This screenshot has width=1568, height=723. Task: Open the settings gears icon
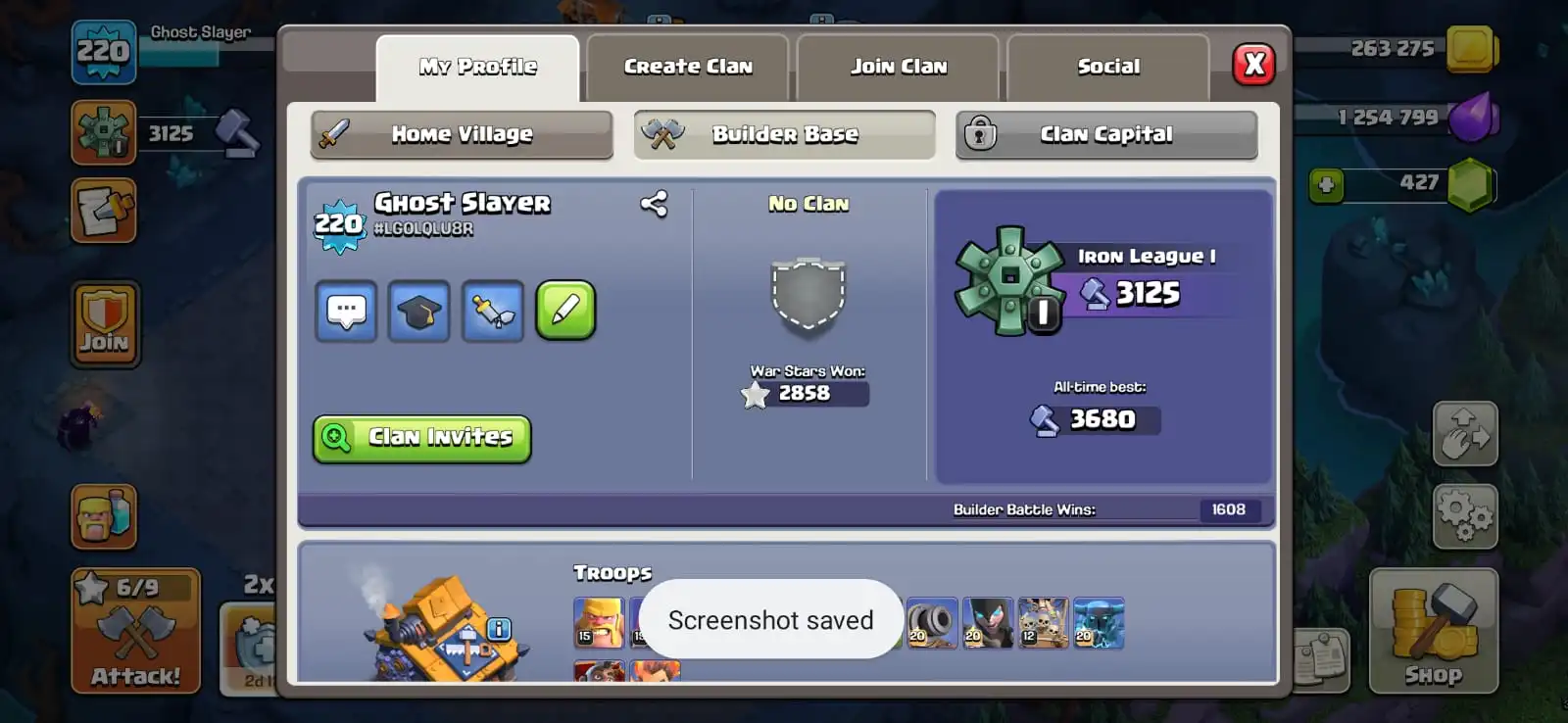click(1465, 516)
